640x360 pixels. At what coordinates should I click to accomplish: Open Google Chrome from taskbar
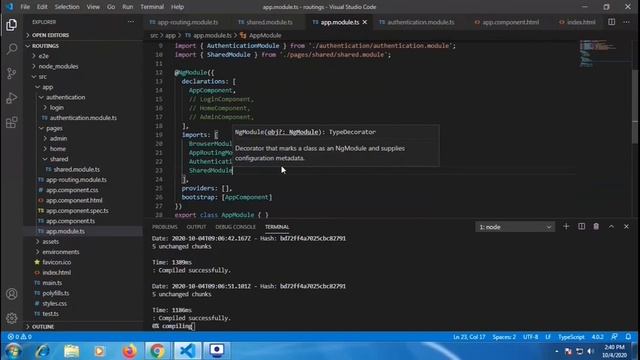point(157,351)
